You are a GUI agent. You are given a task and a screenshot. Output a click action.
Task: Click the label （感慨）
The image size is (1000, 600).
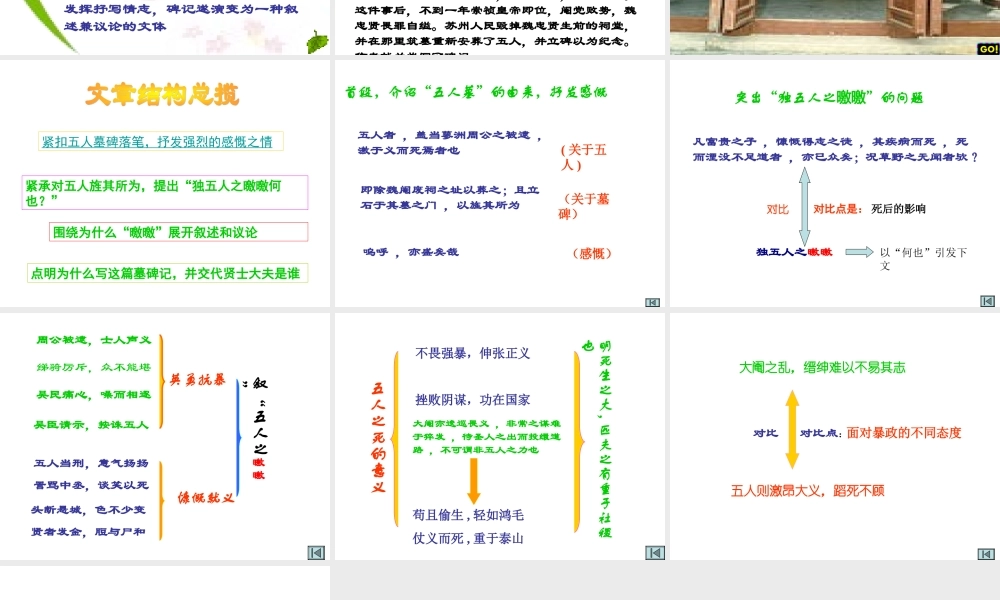(592, 254)
